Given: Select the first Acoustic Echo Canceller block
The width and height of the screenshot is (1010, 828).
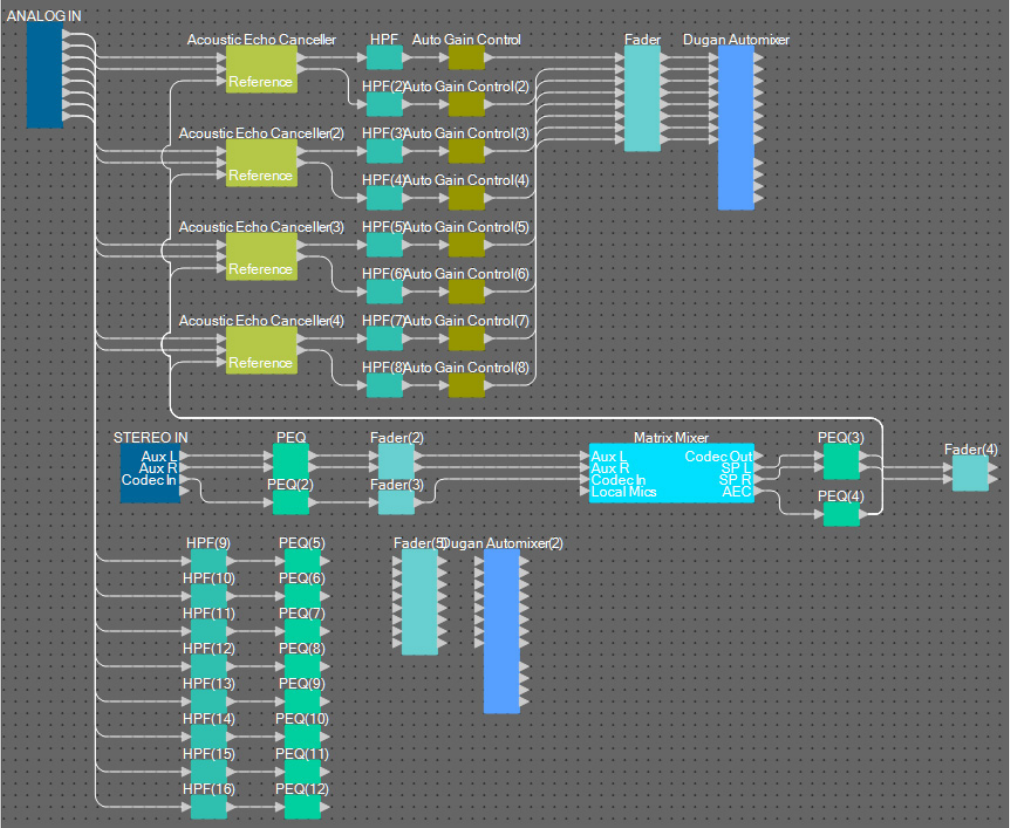Looking at the screenshot, I should (x=261, y=69).
